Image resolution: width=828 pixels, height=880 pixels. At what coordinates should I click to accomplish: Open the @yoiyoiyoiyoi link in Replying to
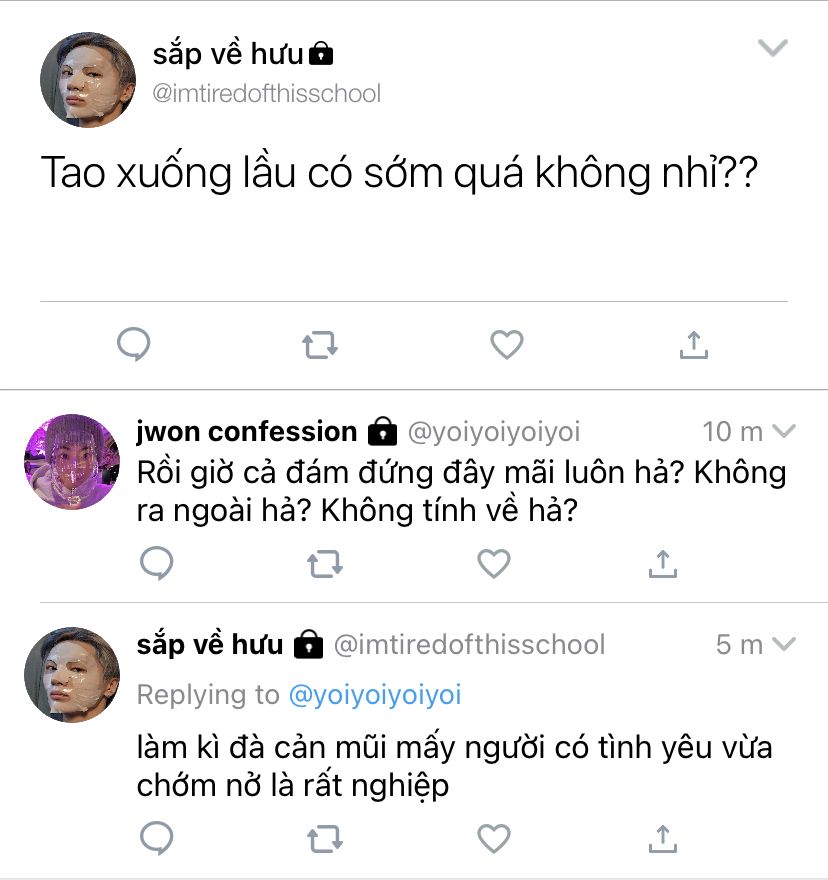tap(375, 695)
